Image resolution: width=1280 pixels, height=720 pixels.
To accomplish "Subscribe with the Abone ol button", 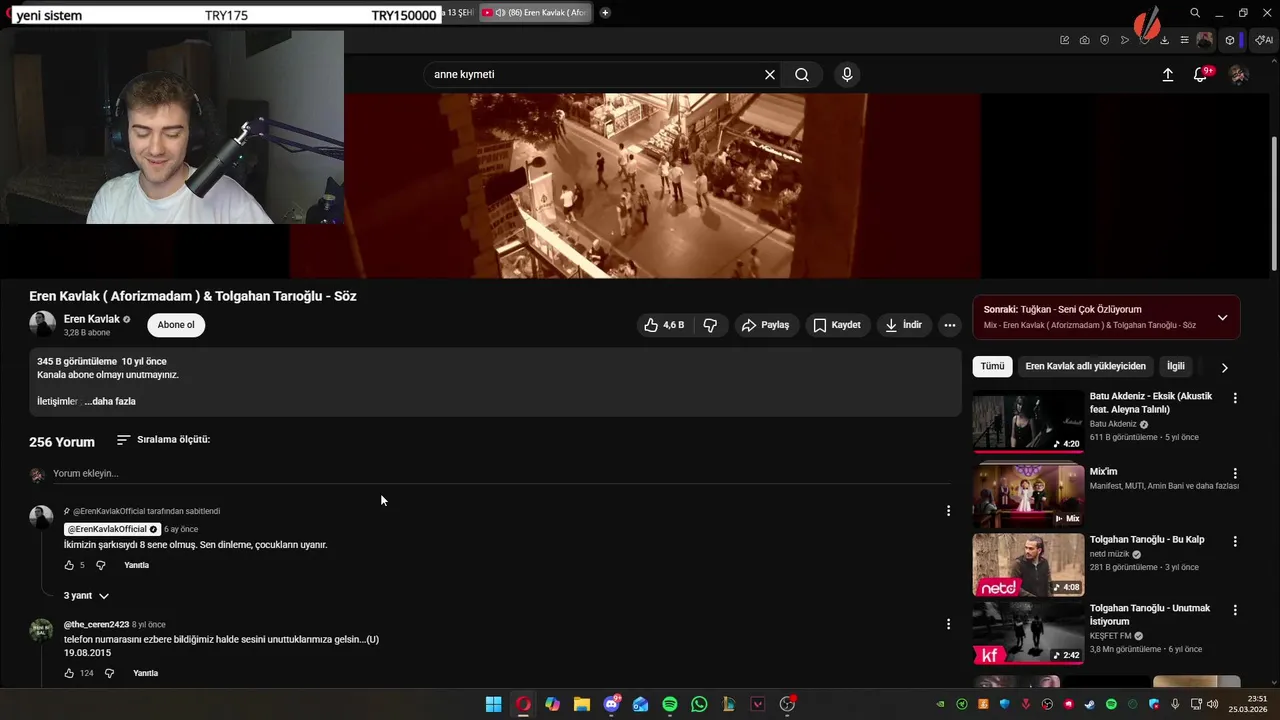I will tap(176, 325).
